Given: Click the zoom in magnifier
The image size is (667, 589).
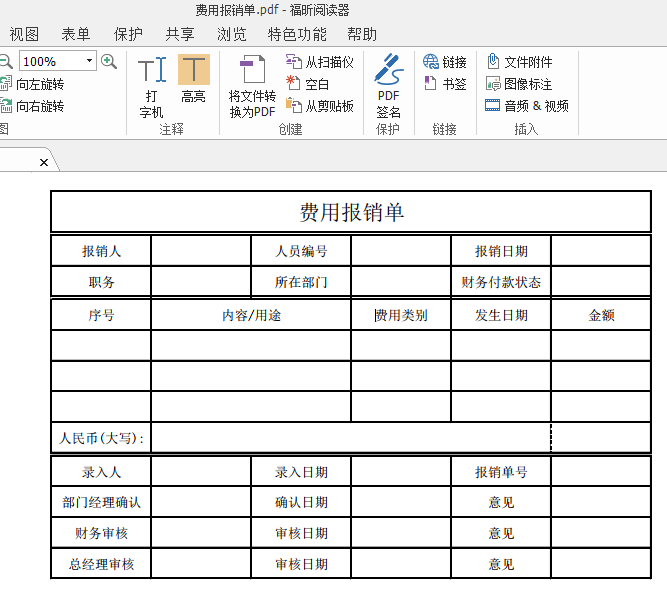Looking at the screenshot, I should pos(109,62).
